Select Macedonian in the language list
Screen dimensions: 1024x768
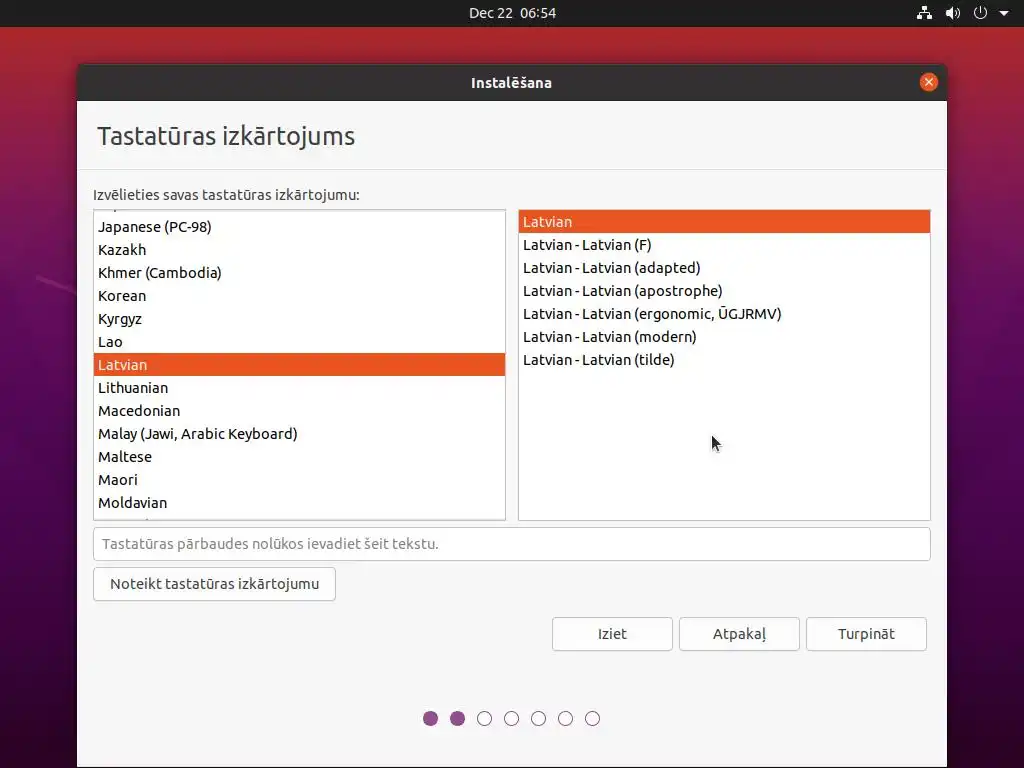[299, 411]
